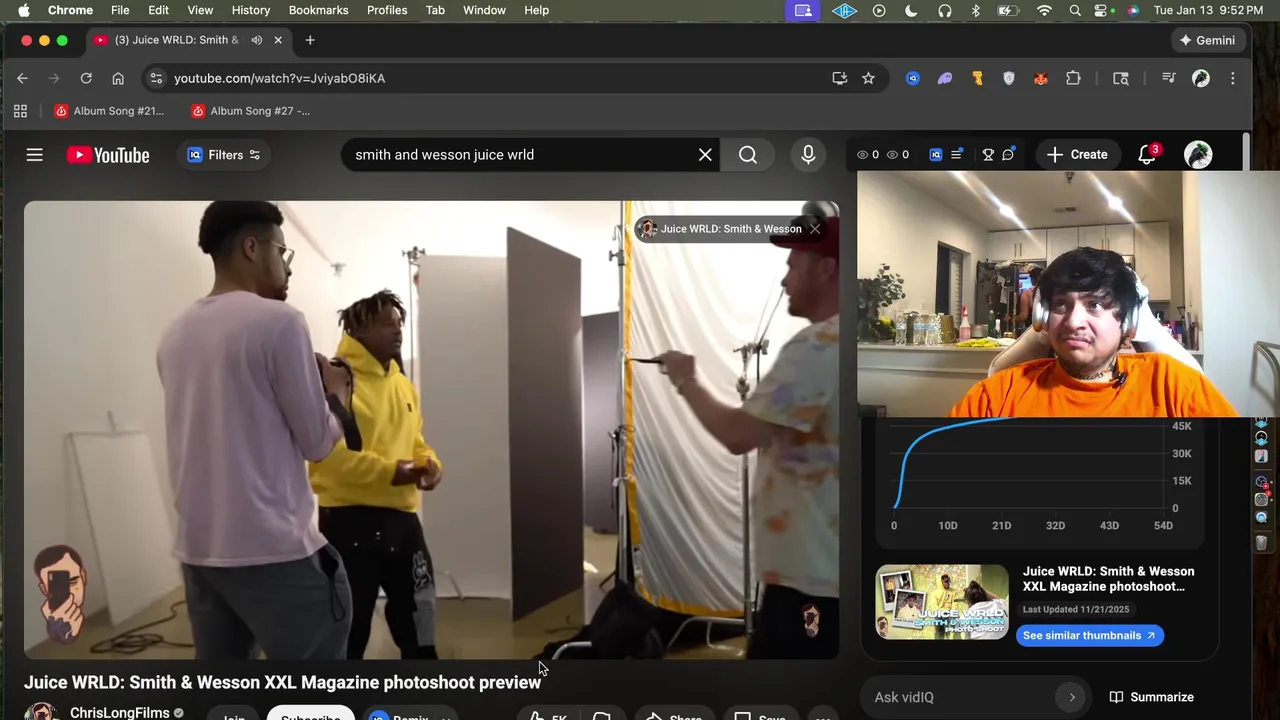Open the Wi-Fi status menu
Image resolution: width=1280 pixels, height=720 pixels.
pyautogui.click(x=1044, y=10)
